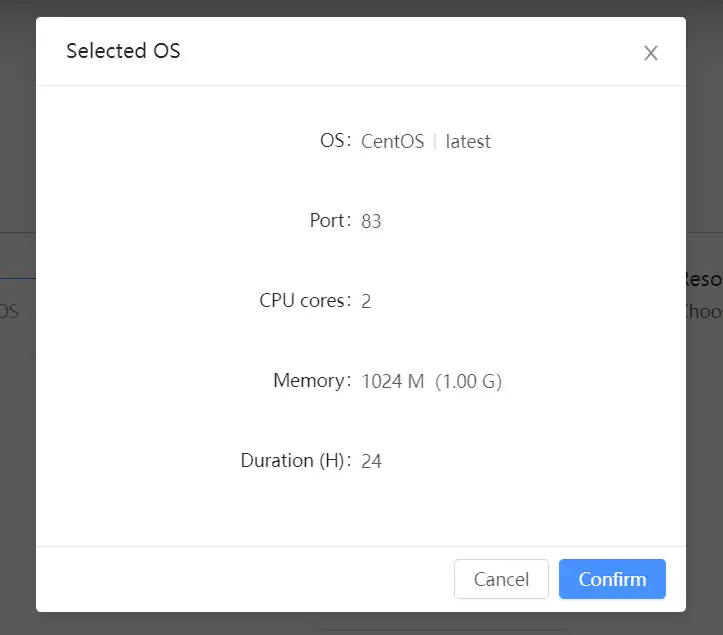Select the CentOS value text
The image size is (723, 635).
pos(392,141)
